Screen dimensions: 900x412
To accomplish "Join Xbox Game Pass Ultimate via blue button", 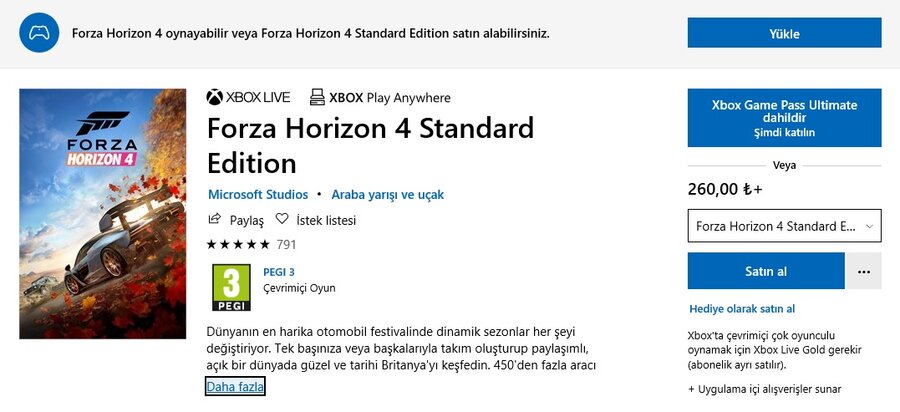I will 784,118.
